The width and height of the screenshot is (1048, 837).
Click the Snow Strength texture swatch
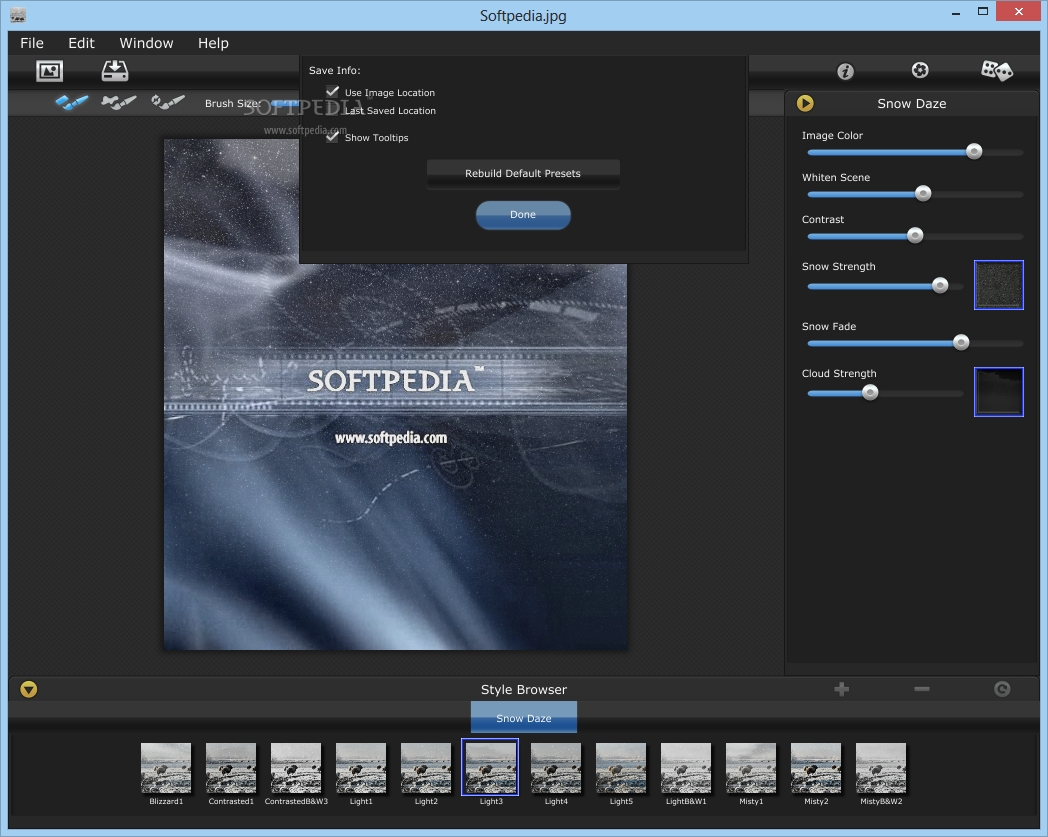(x=999, y=285)
